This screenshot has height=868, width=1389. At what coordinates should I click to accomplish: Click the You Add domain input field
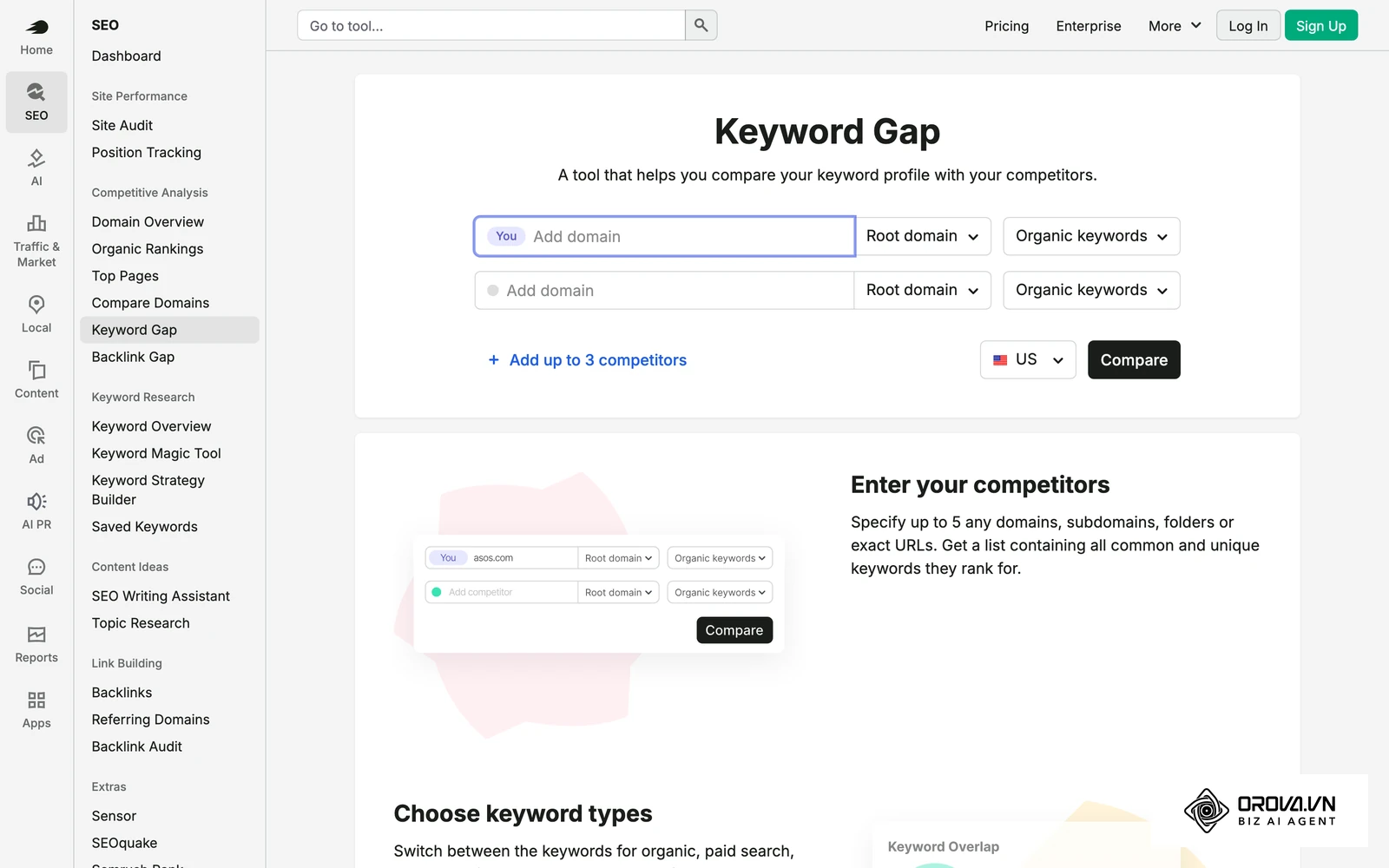pyautogui.click(x=665, y=236)
